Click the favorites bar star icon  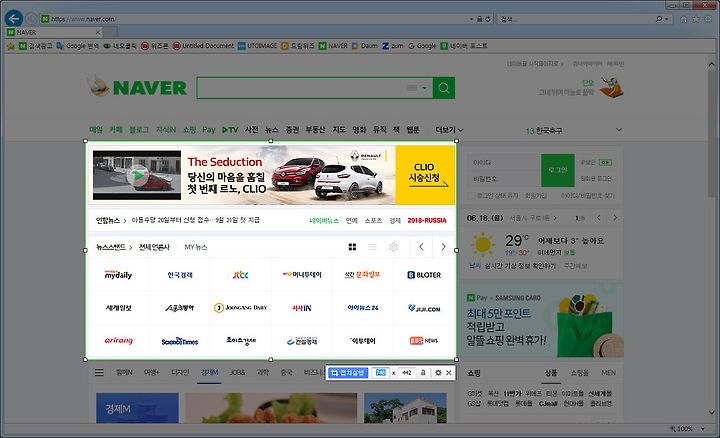[x=11, y=46]
